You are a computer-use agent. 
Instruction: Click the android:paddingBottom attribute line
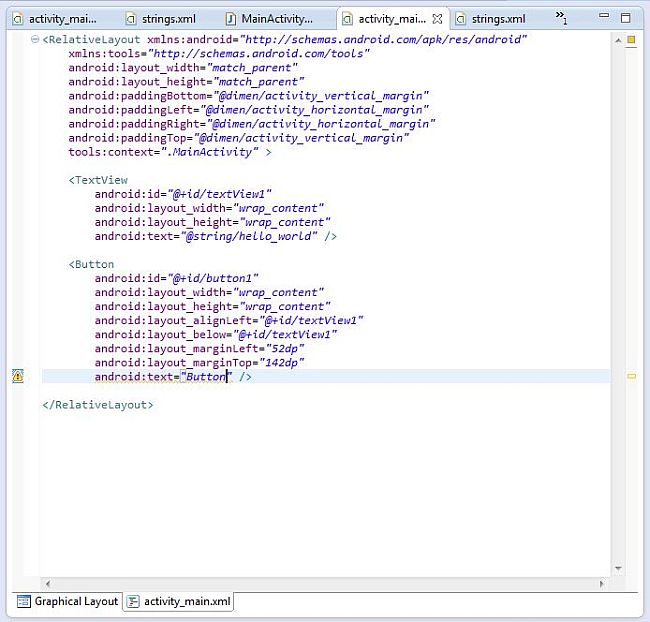[248, 96]
